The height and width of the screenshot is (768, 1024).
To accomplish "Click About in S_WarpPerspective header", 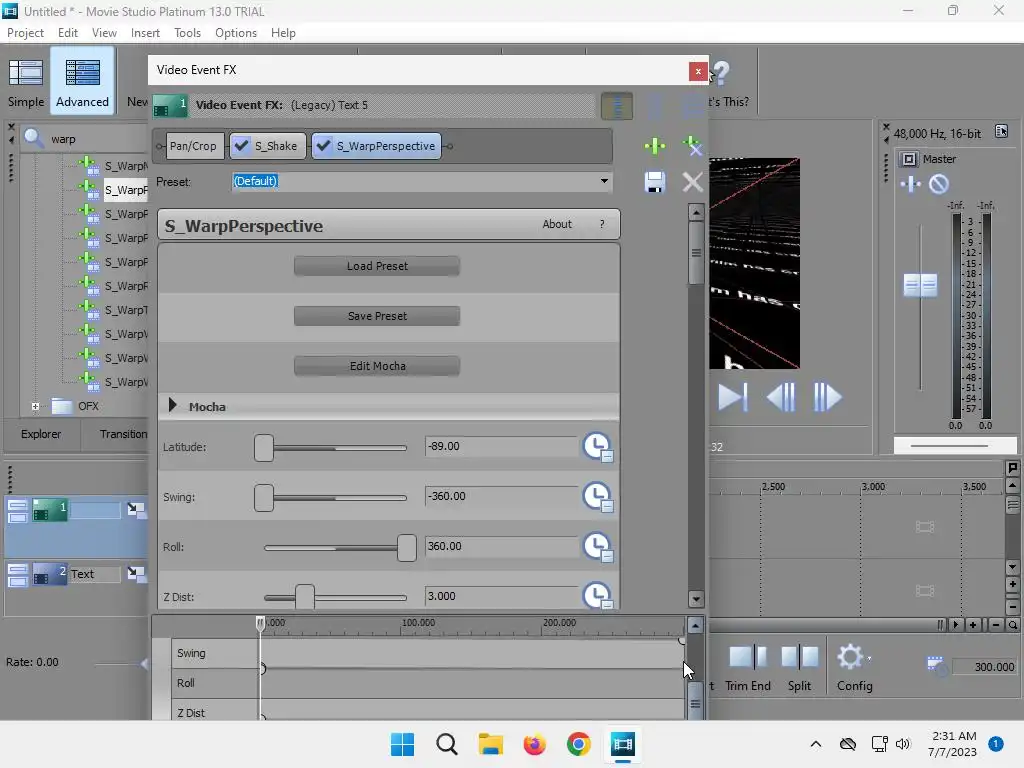I will coord(556,224).
